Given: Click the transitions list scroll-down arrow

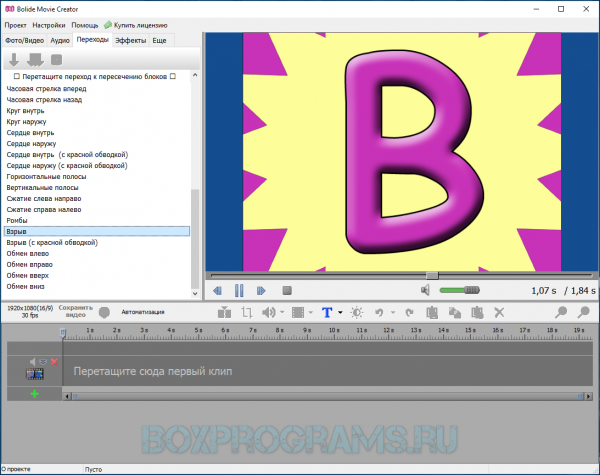Looking at the screenshot, I should coord(195,294).
